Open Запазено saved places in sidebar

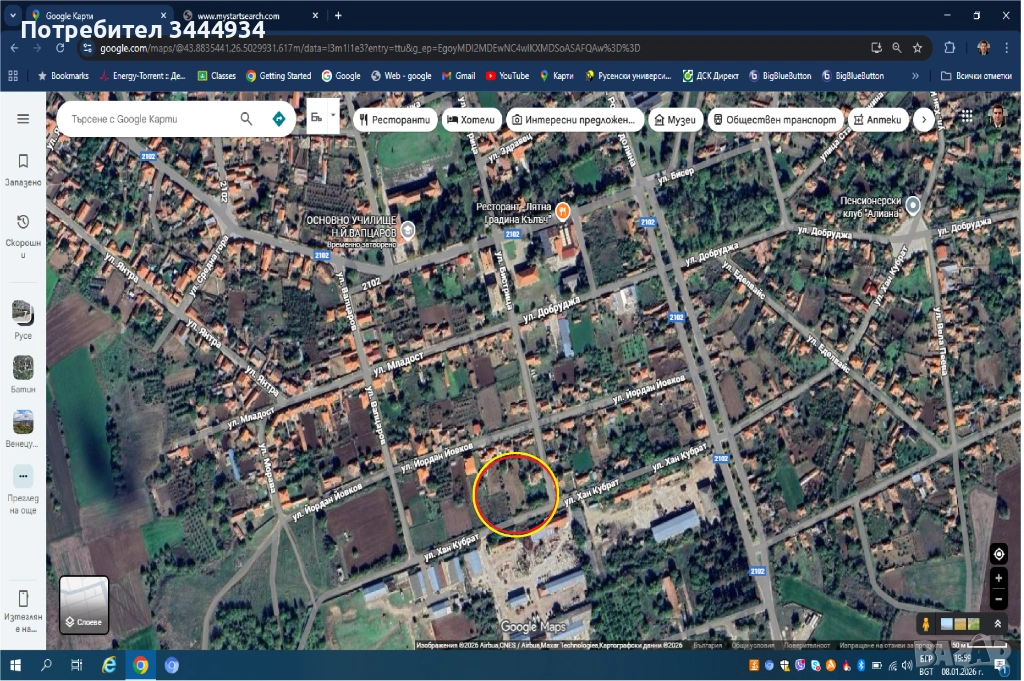click(x=23, y=170)
